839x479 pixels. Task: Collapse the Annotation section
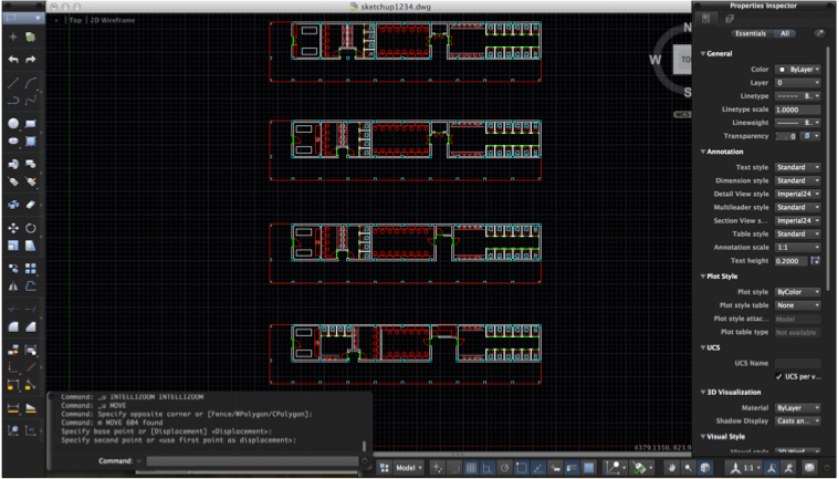tap(703, 151)
